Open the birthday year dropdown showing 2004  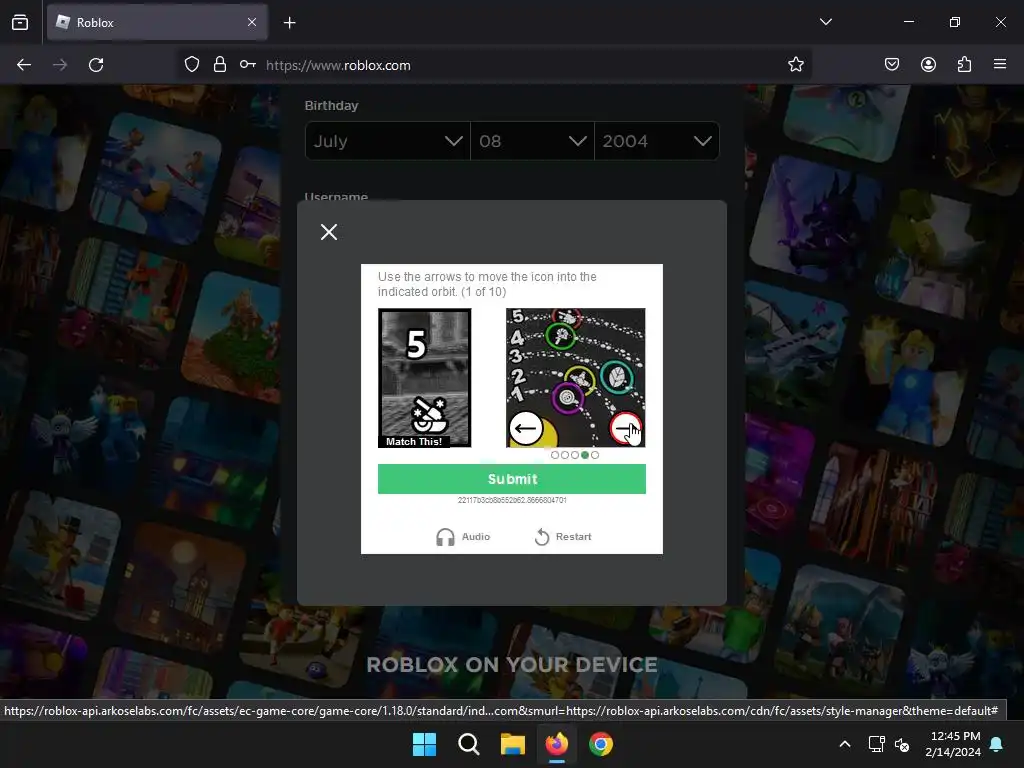657,141
